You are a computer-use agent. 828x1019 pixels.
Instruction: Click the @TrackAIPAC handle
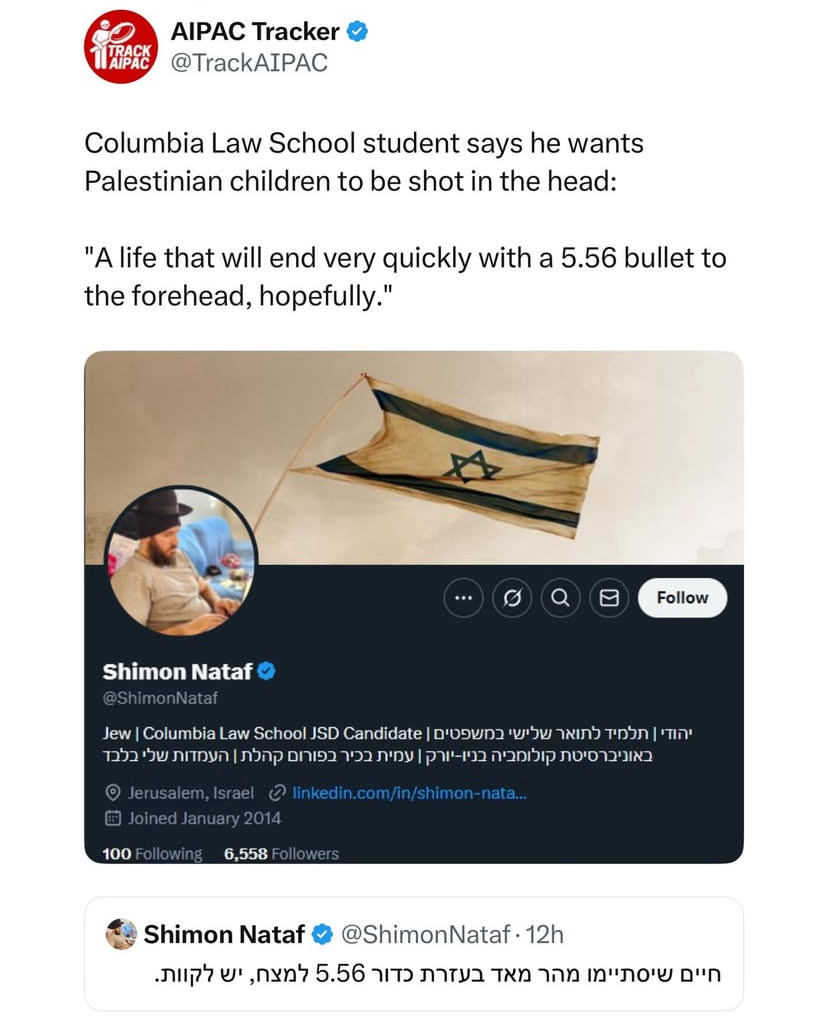tap(249, 63)
